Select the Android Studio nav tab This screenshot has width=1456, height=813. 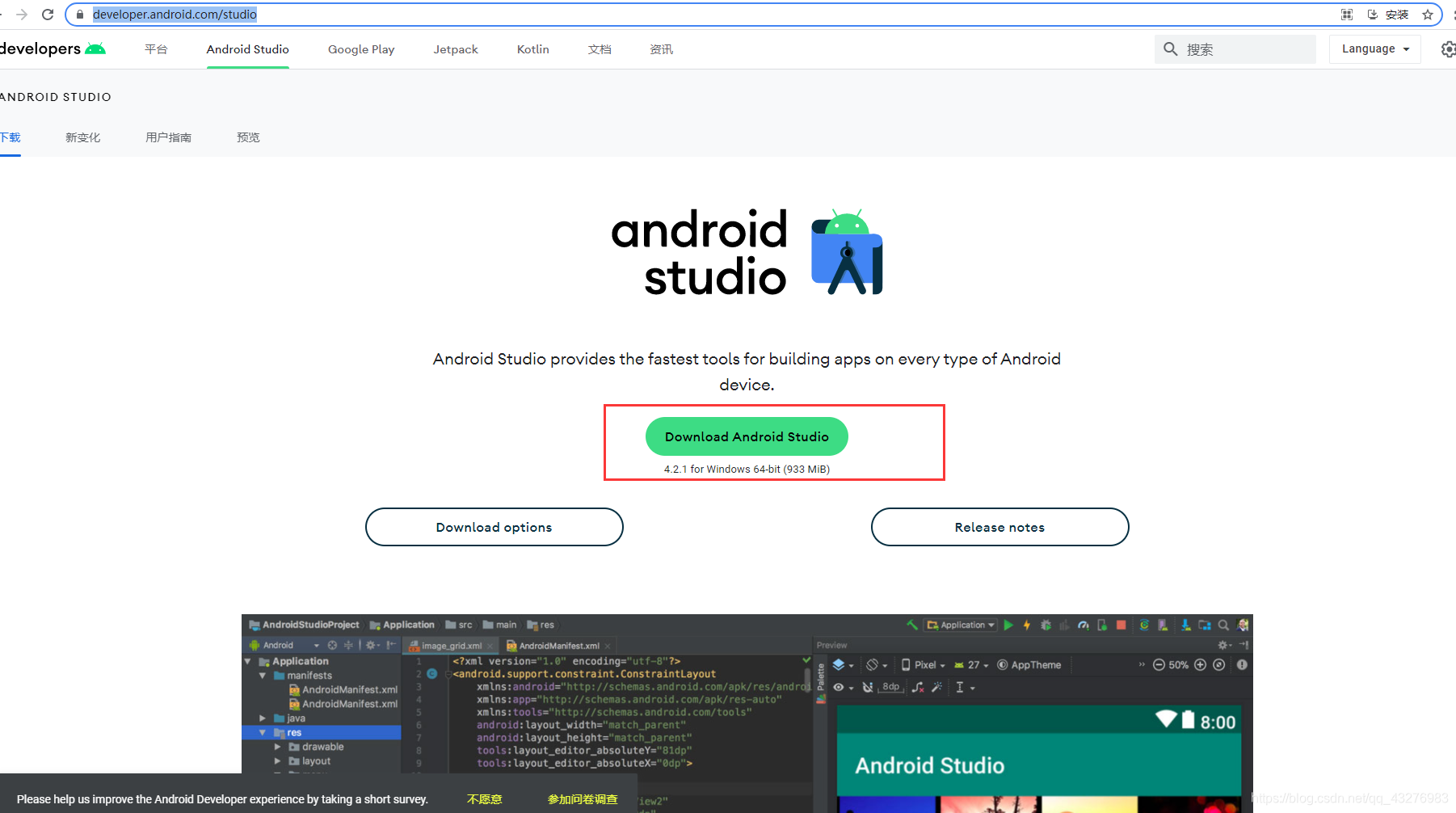[x=247, y=49]
